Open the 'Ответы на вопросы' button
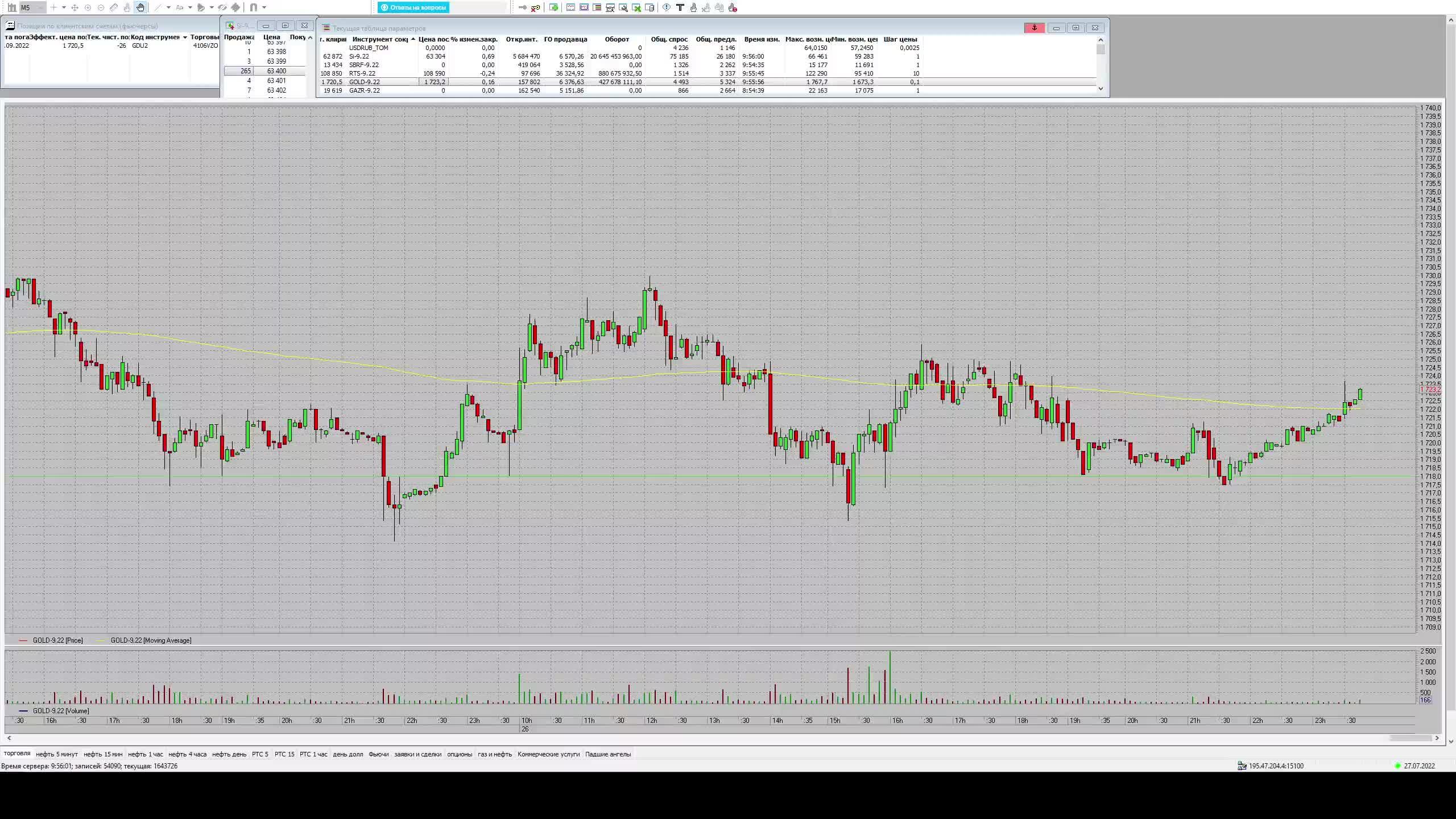Screen dimensions: 1456x819 click(x=413, y=7)
